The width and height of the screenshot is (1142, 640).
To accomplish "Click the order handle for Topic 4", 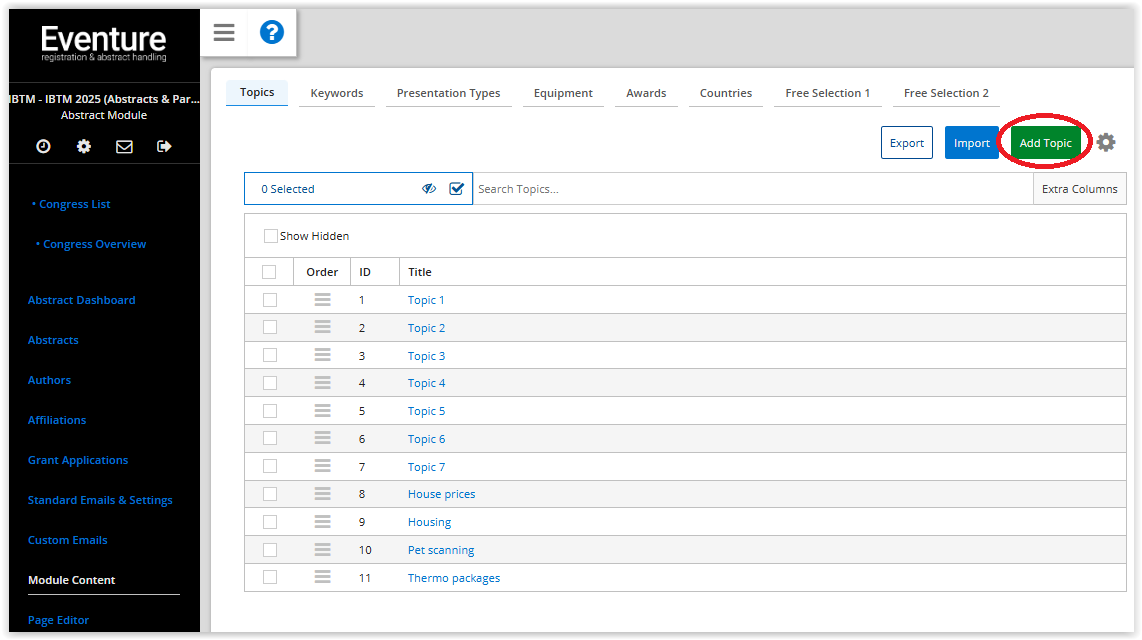I will tap(323, 382).
